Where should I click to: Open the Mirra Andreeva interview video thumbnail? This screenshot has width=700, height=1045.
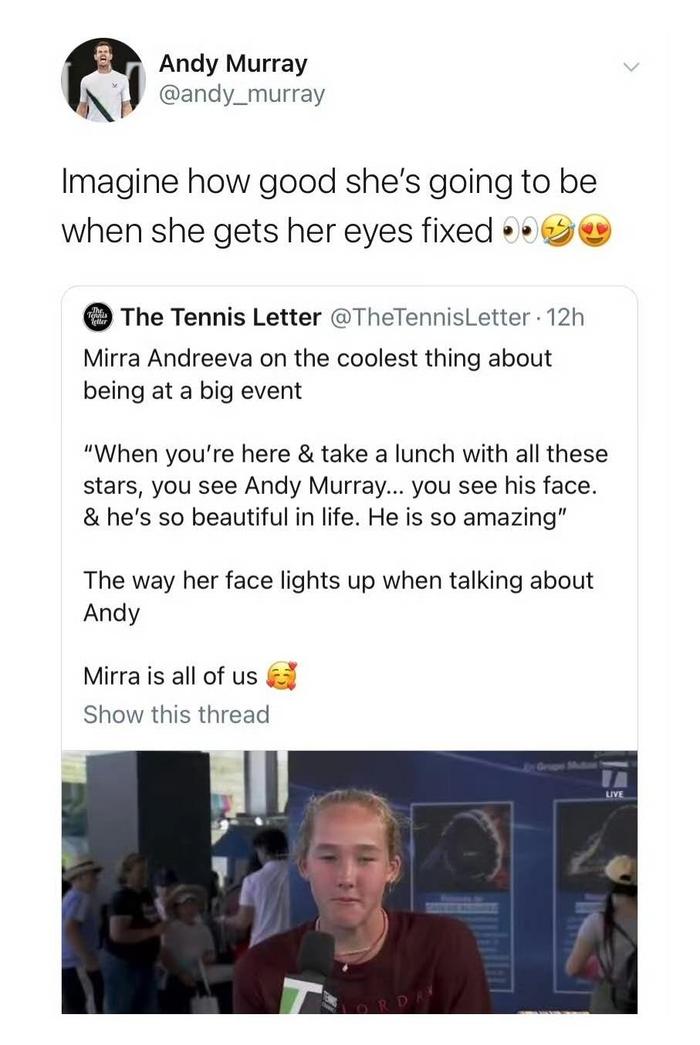tap(349, 880)
